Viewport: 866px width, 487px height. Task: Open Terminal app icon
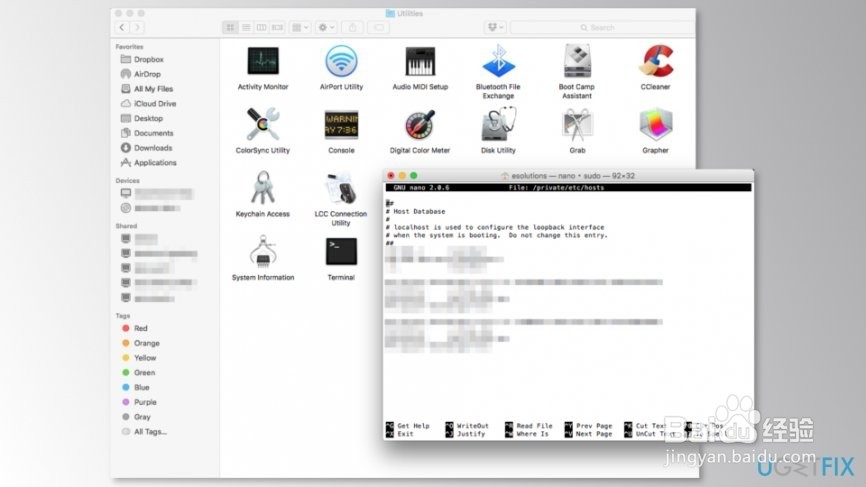(x=341, y=251)
